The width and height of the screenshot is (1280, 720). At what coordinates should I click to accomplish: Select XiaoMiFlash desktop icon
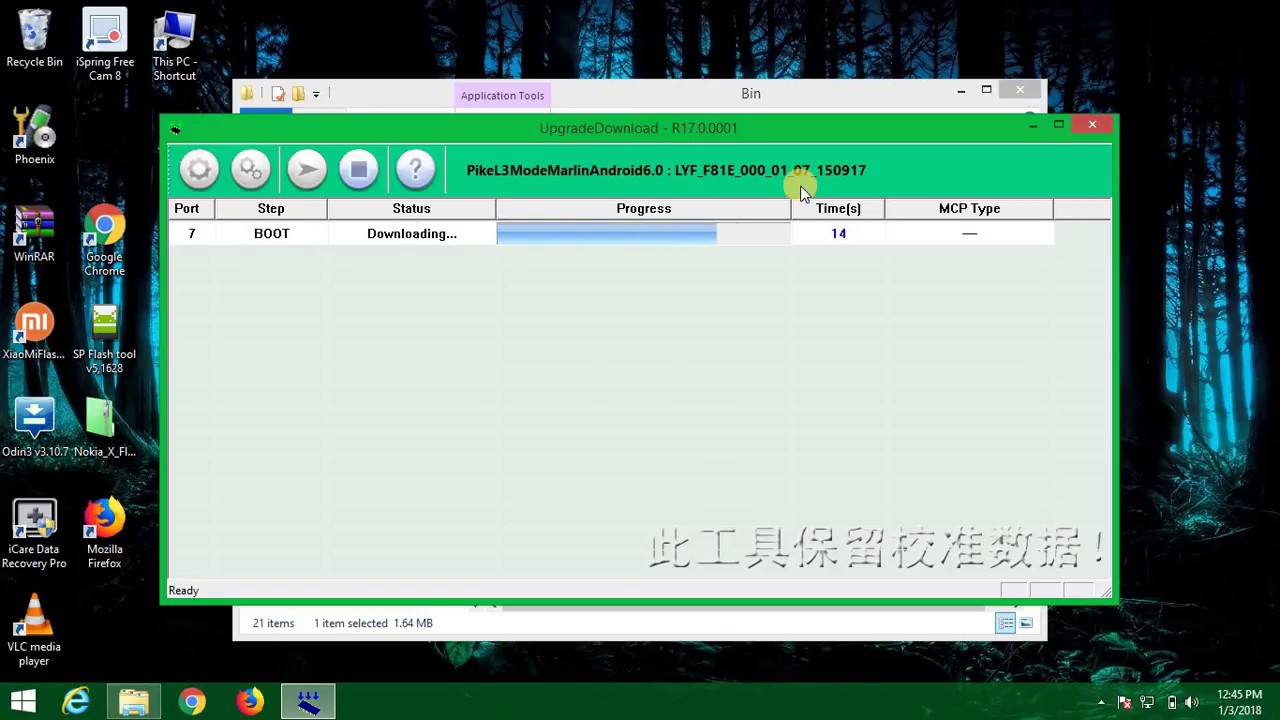[x=34, y=331]
